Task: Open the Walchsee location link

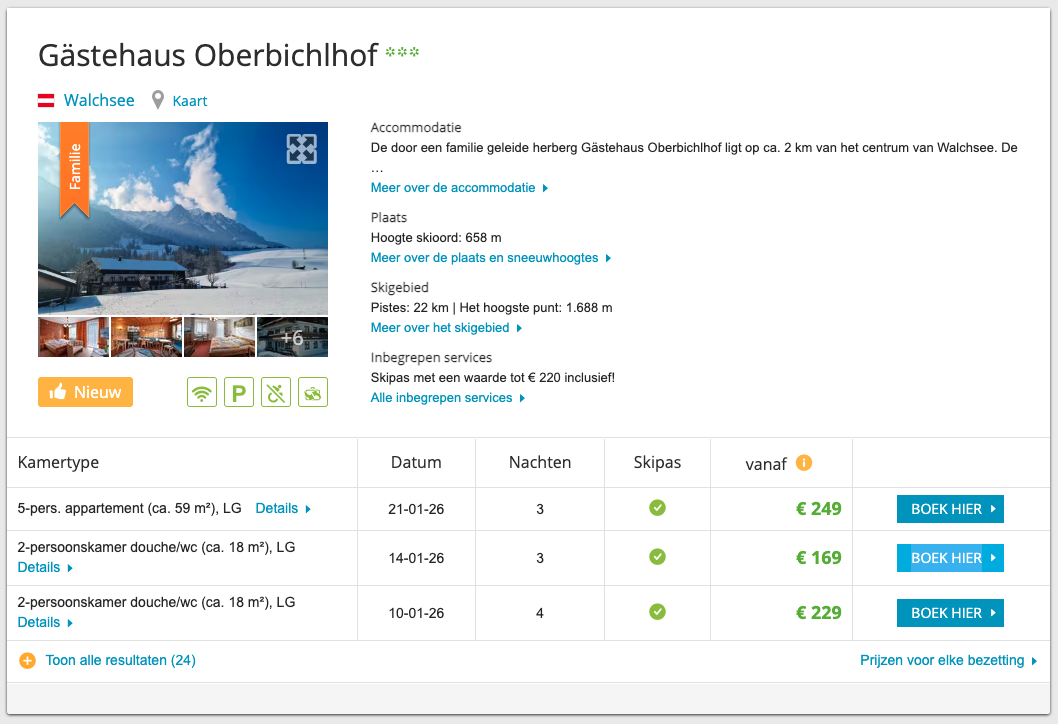Action: click(x=100, y=100)
